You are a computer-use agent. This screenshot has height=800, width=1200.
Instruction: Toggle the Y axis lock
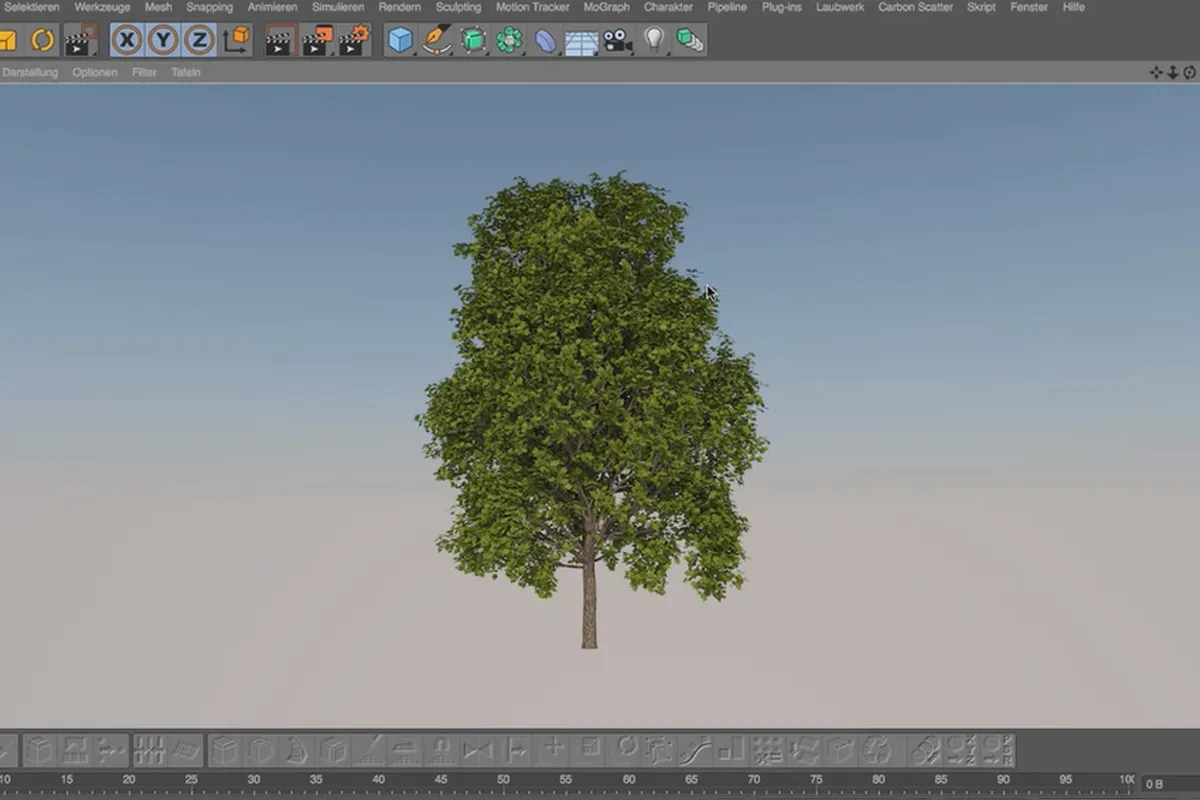tap(164, 40)
